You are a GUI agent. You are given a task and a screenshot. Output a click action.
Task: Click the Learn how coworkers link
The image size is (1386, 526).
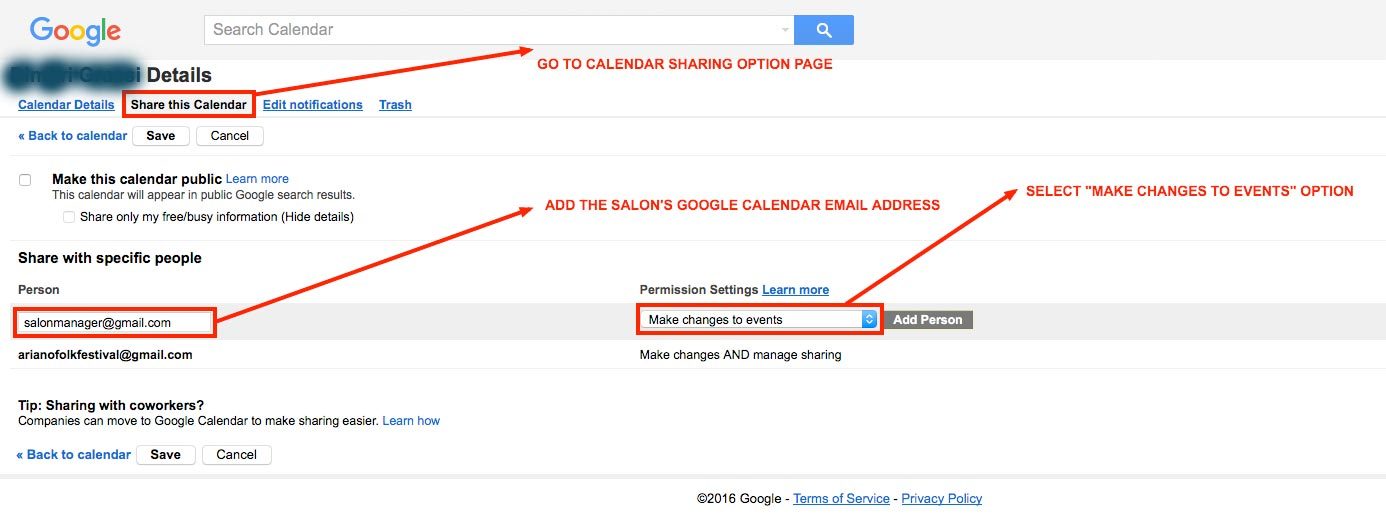[x=411, y=421]
